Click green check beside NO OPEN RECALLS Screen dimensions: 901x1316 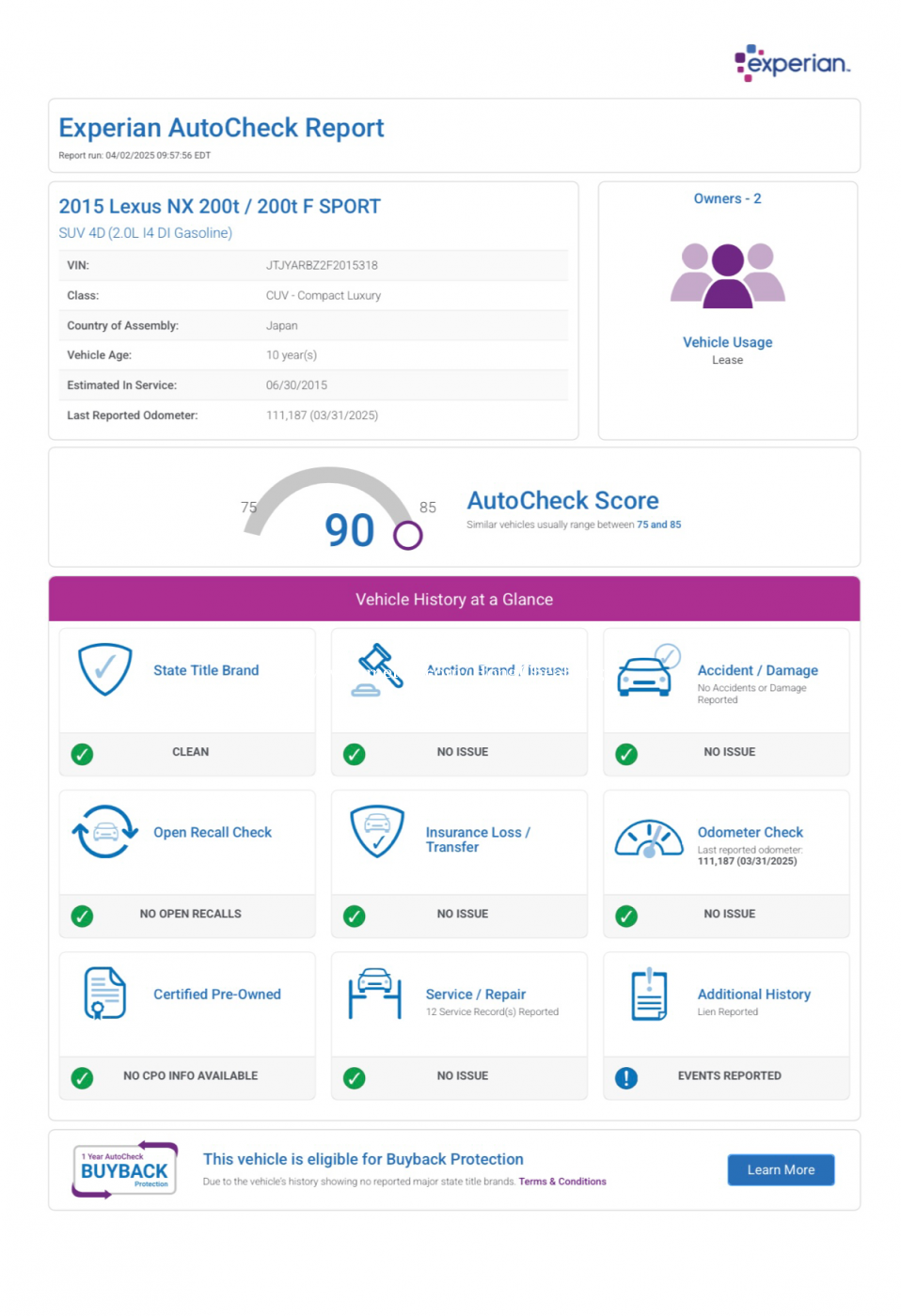click(82, 916)
